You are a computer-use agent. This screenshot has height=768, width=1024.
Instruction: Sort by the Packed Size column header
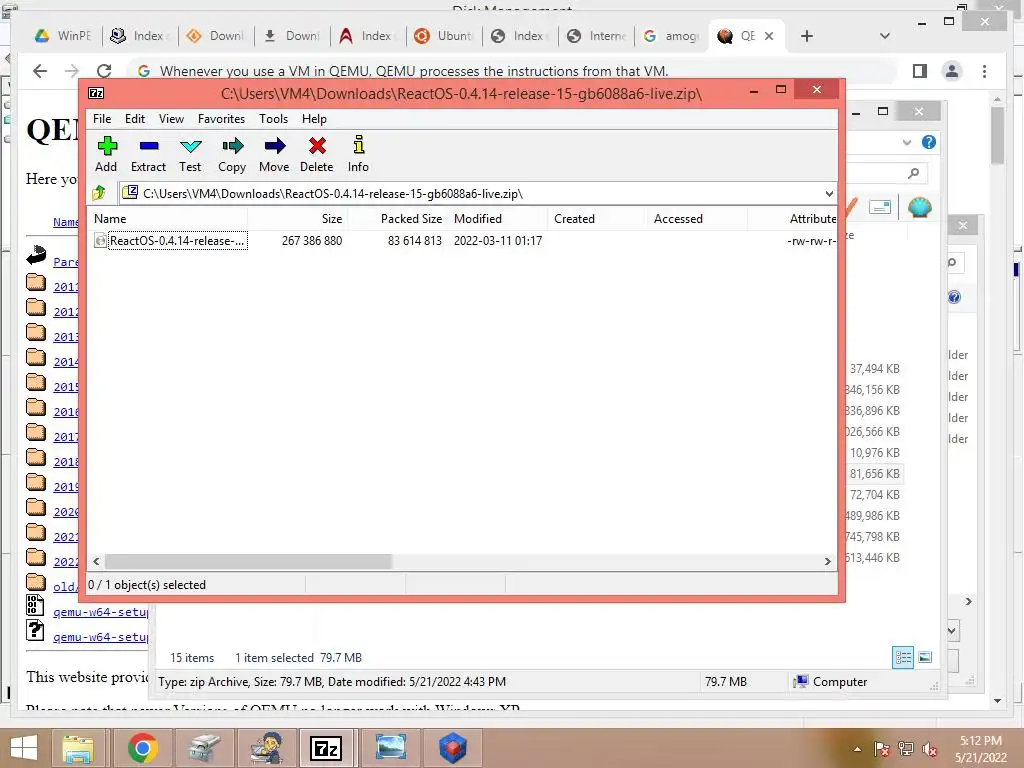coord(398,219)
